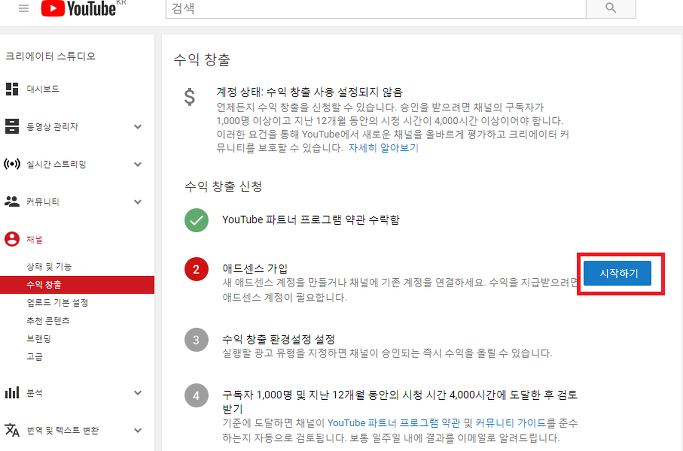Click the 실시간 스트리밍 broadcast icon
This screenshot has height=451, width=683.
pos(12,164)
